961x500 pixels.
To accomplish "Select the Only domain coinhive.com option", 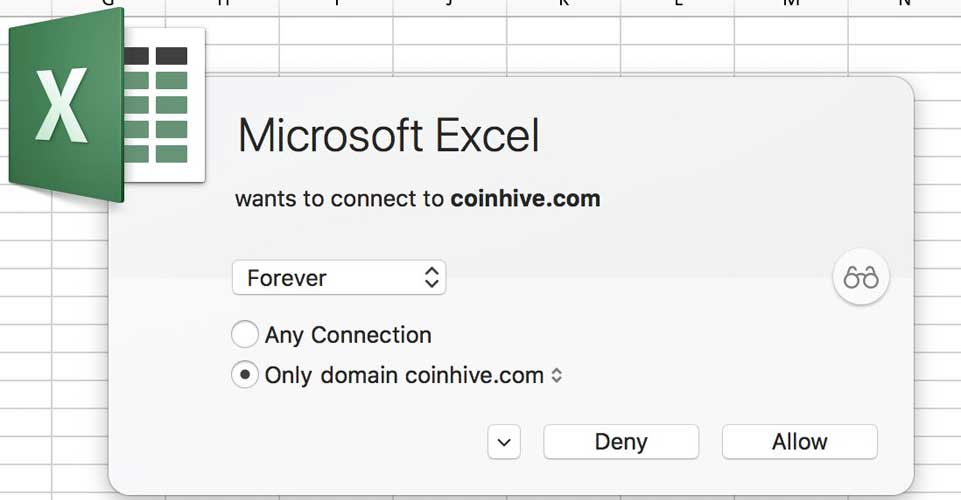I will [244, 376].
